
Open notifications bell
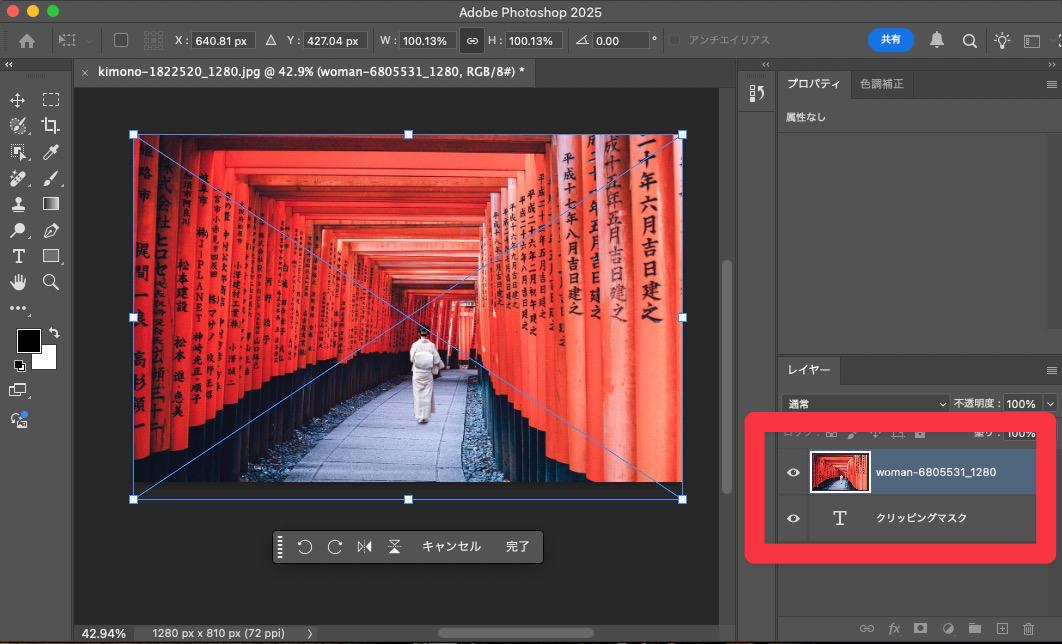937,40
